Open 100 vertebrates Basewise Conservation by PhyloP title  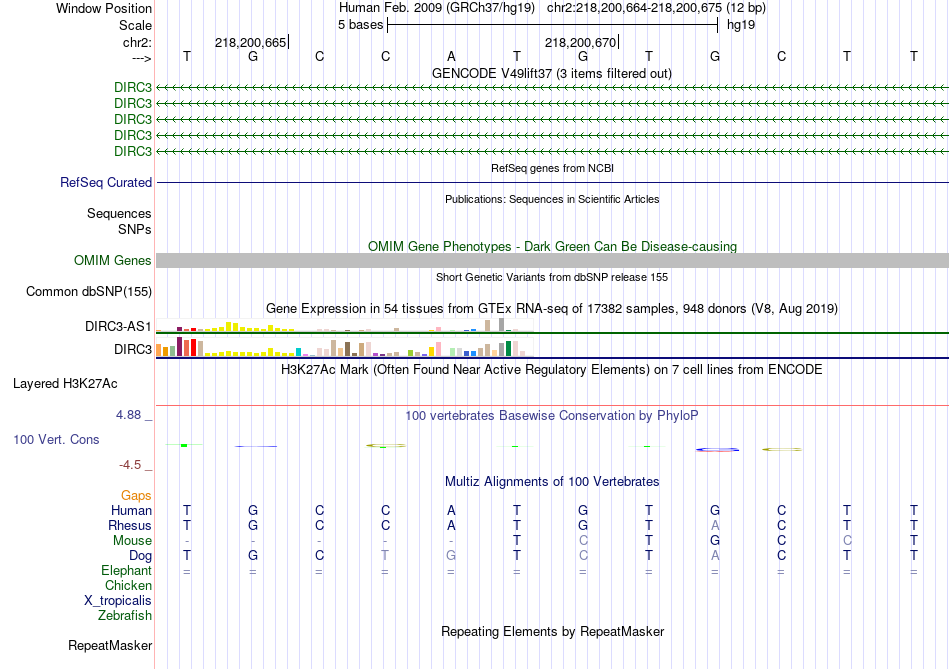(x=552, y=416)
